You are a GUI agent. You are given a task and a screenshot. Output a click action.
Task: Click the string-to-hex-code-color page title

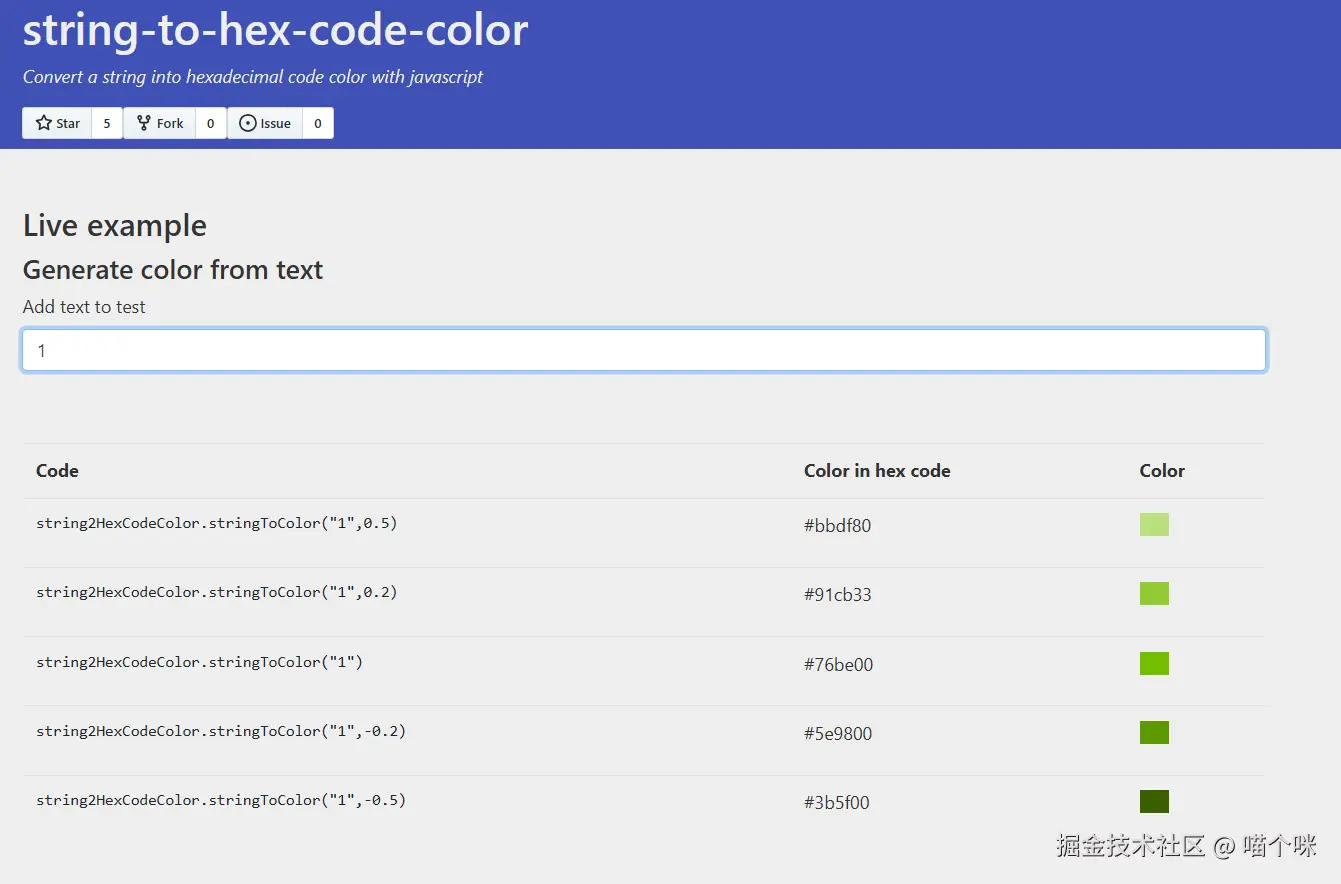275,30
